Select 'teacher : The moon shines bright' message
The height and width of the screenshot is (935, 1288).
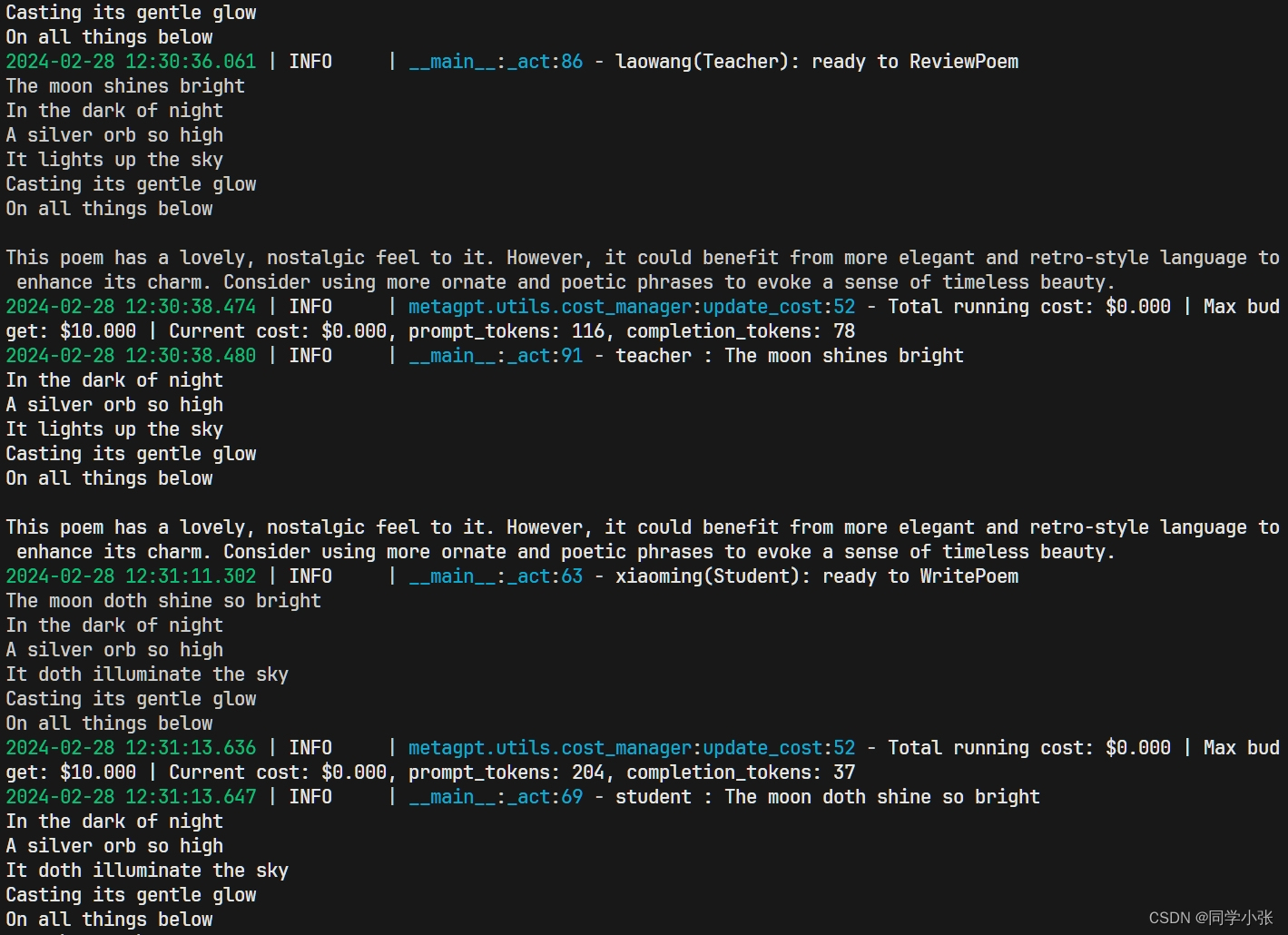click(x=790, y=356)
